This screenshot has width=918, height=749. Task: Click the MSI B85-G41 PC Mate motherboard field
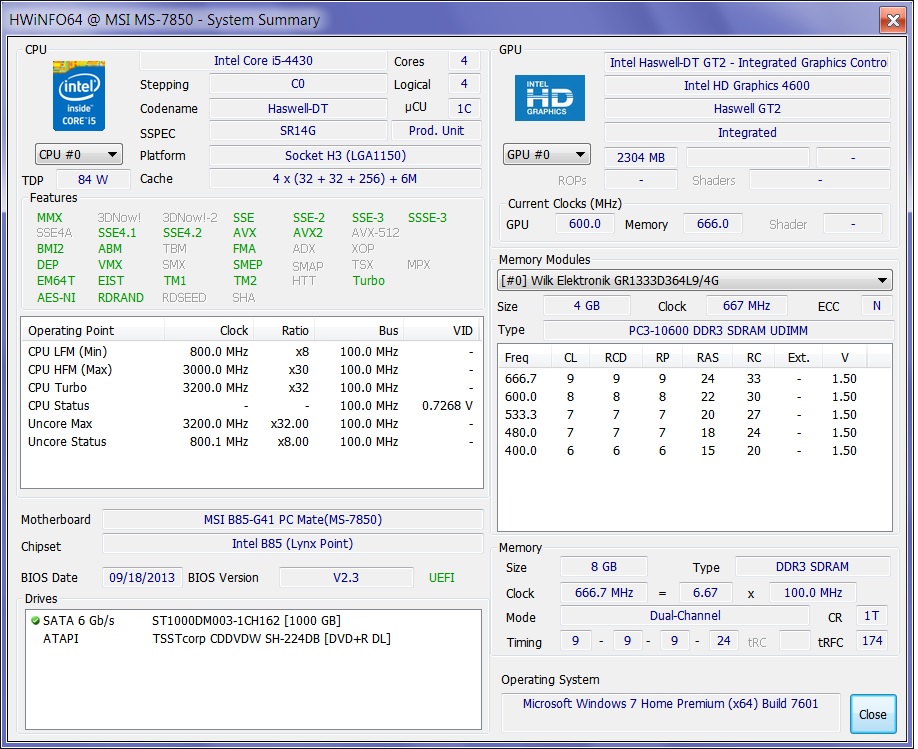tap(293, 519)
